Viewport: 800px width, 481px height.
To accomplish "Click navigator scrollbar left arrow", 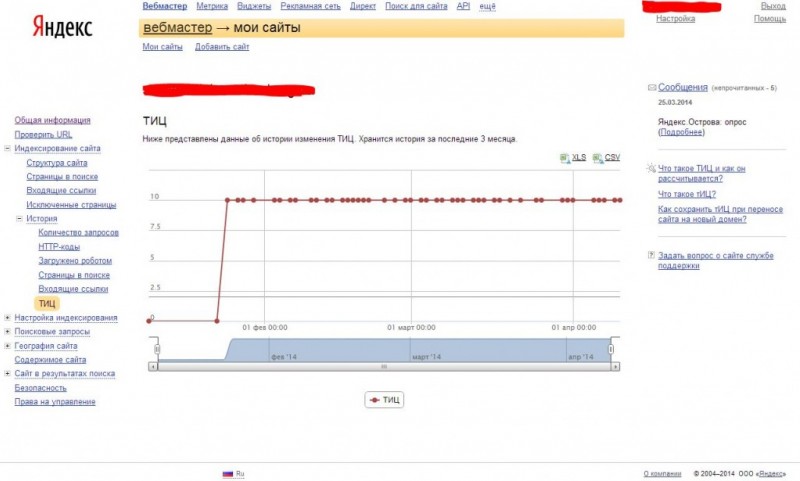I will click(x=153, y=366).
